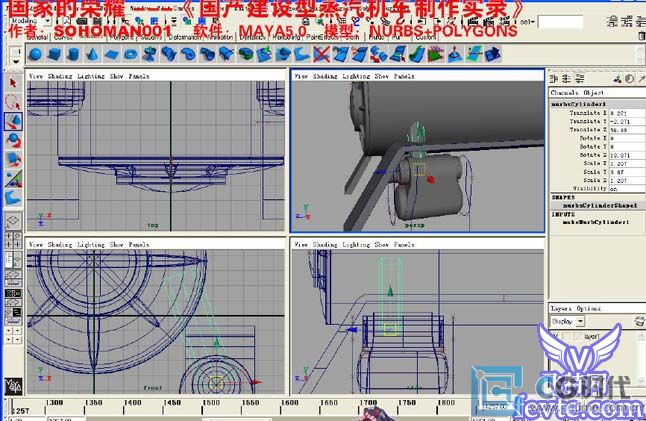Choose the Select arrow tool in toolbox
The width and height of the screenshot is (646, 421).
[13, 84]
